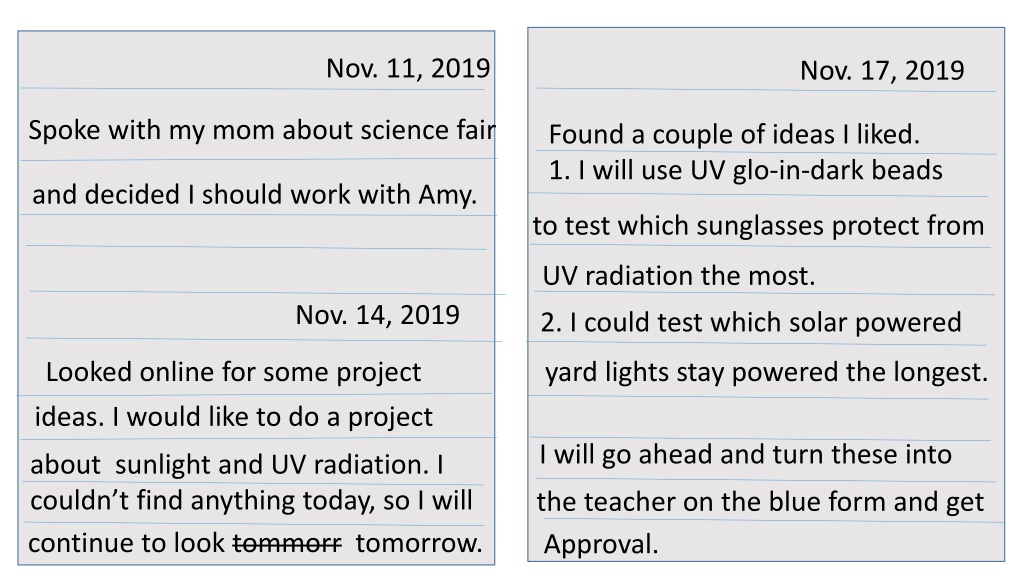Image resolution: width=1024 pixels, height=576 pixels.
Task: Click the line 'about sunlight and UV radiation. I'
Action: point(237,465)
